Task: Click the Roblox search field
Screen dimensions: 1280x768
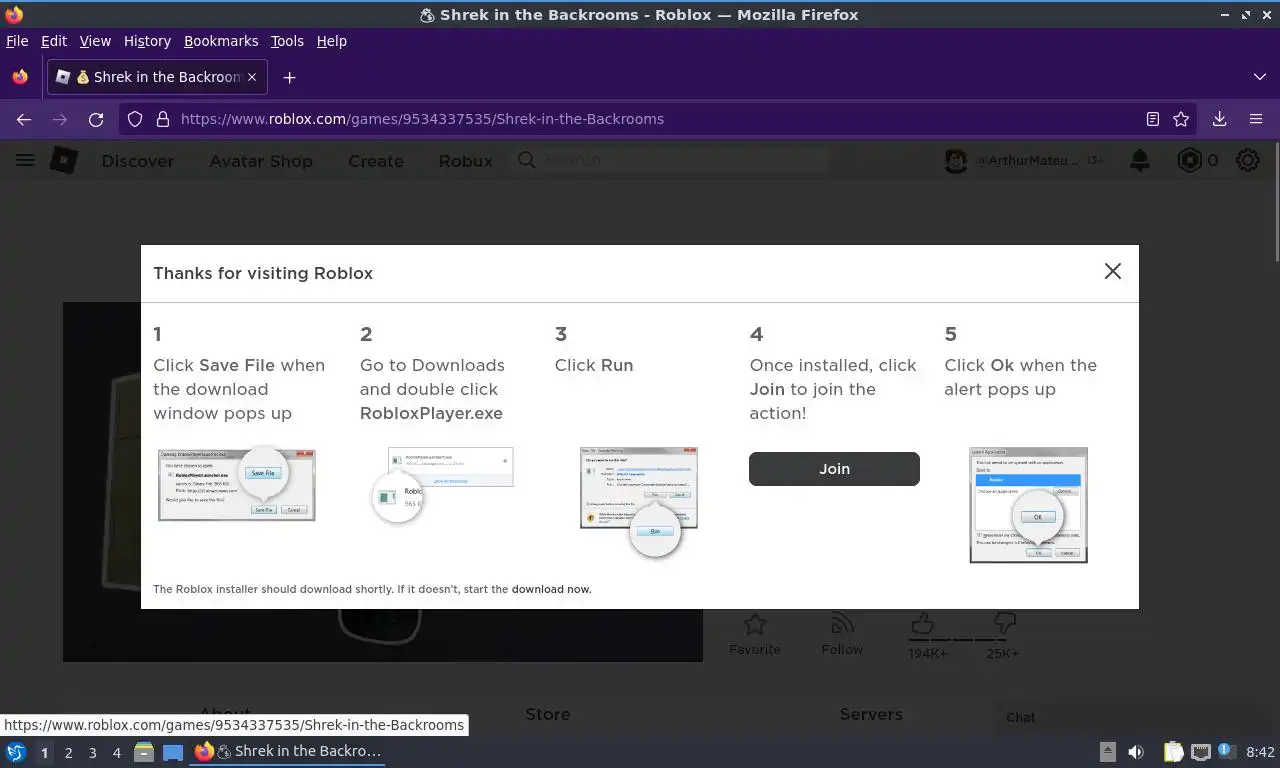Action: [x=670, y=160]
